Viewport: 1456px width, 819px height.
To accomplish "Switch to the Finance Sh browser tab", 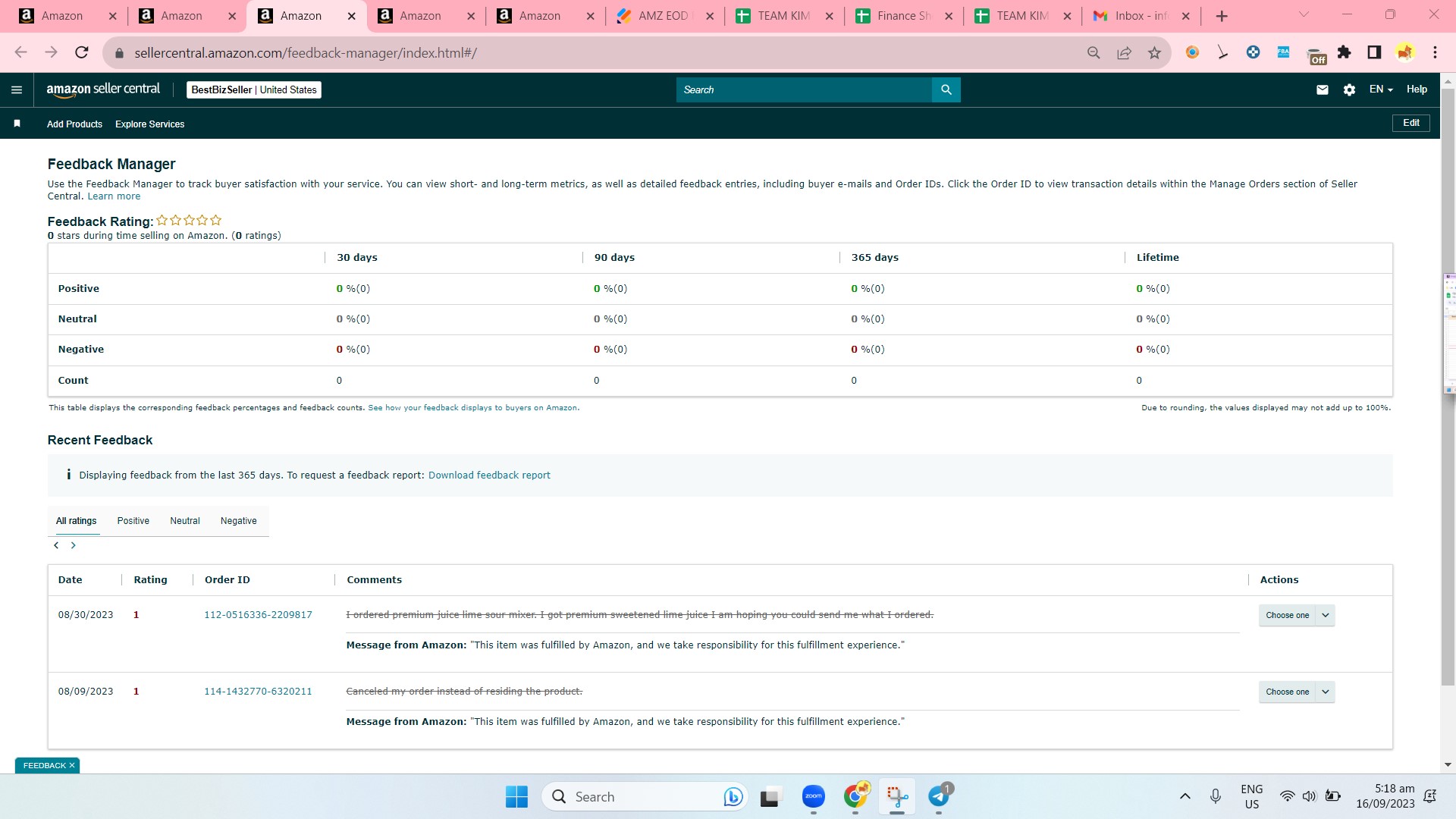I will tap(903, 16).
